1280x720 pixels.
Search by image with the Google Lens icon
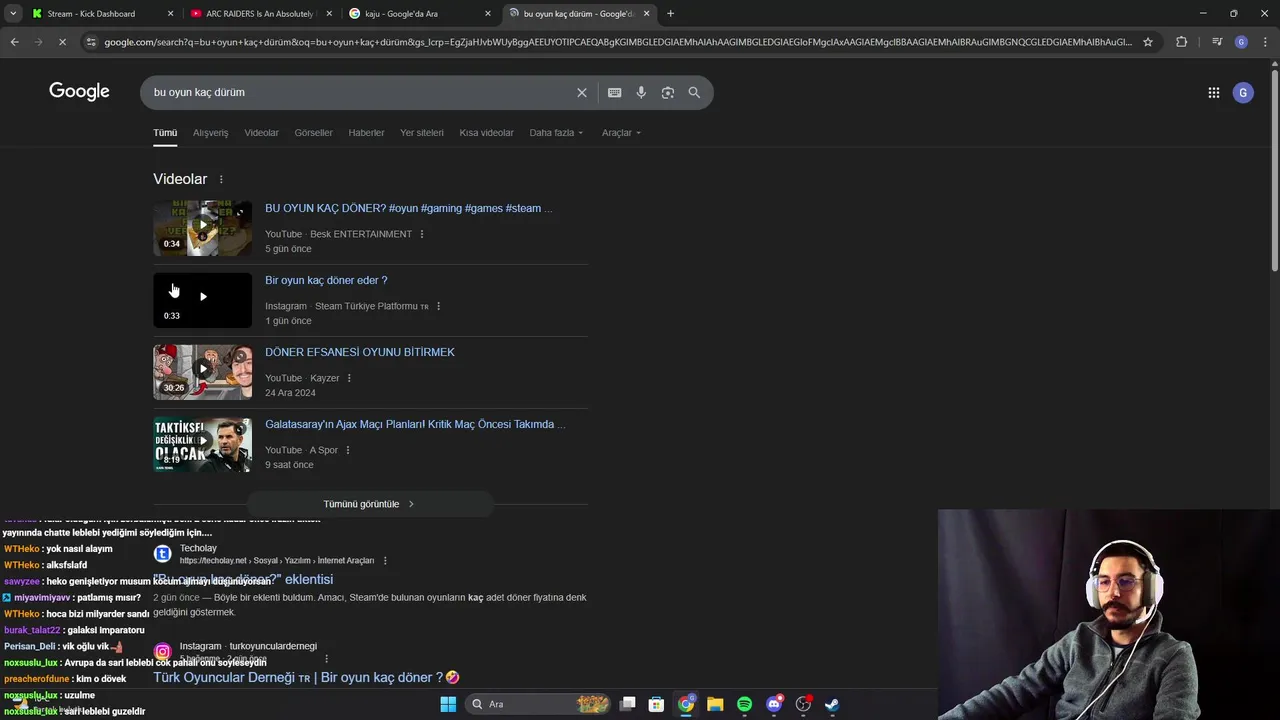667,92
